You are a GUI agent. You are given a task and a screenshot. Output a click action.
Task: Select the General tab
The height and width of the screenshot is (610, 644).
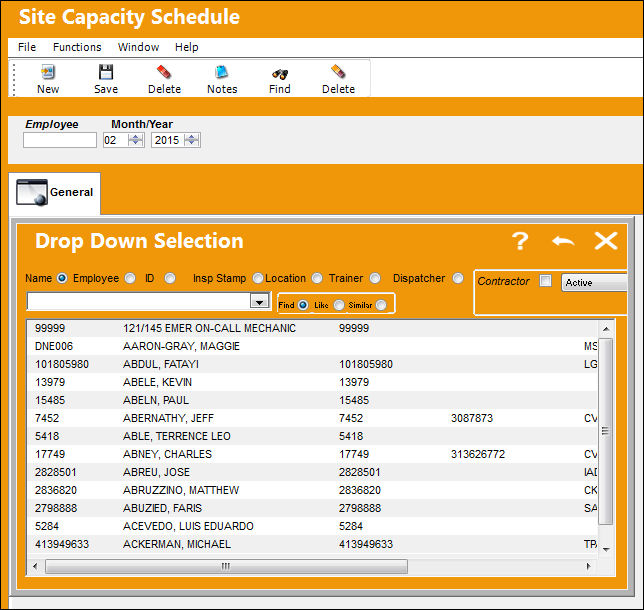click(x=55, y=193)
